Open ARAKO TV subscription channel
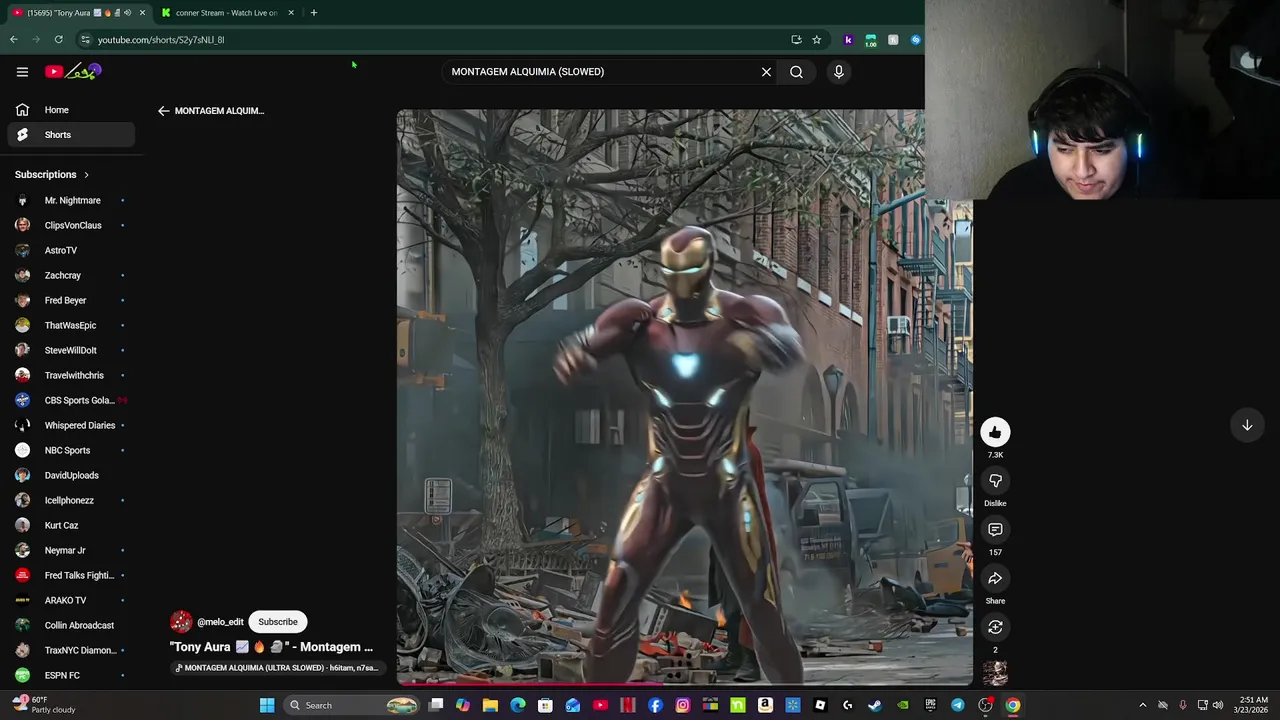The image size is (1280, 720). (x=70, y=600)
